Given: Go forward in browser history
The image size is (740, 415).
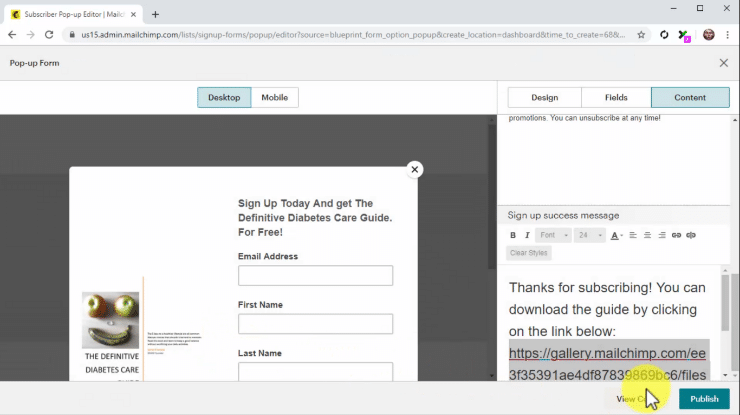Looking at the screenshot, I should [31, 34].
